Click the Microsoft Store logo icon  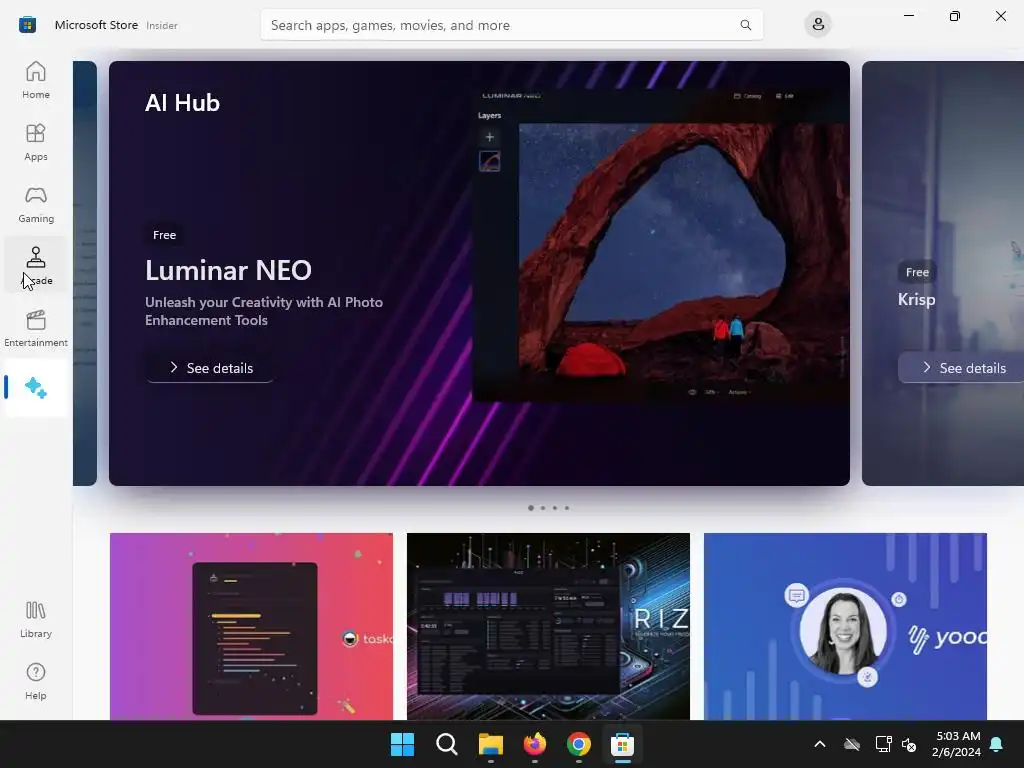27,25
